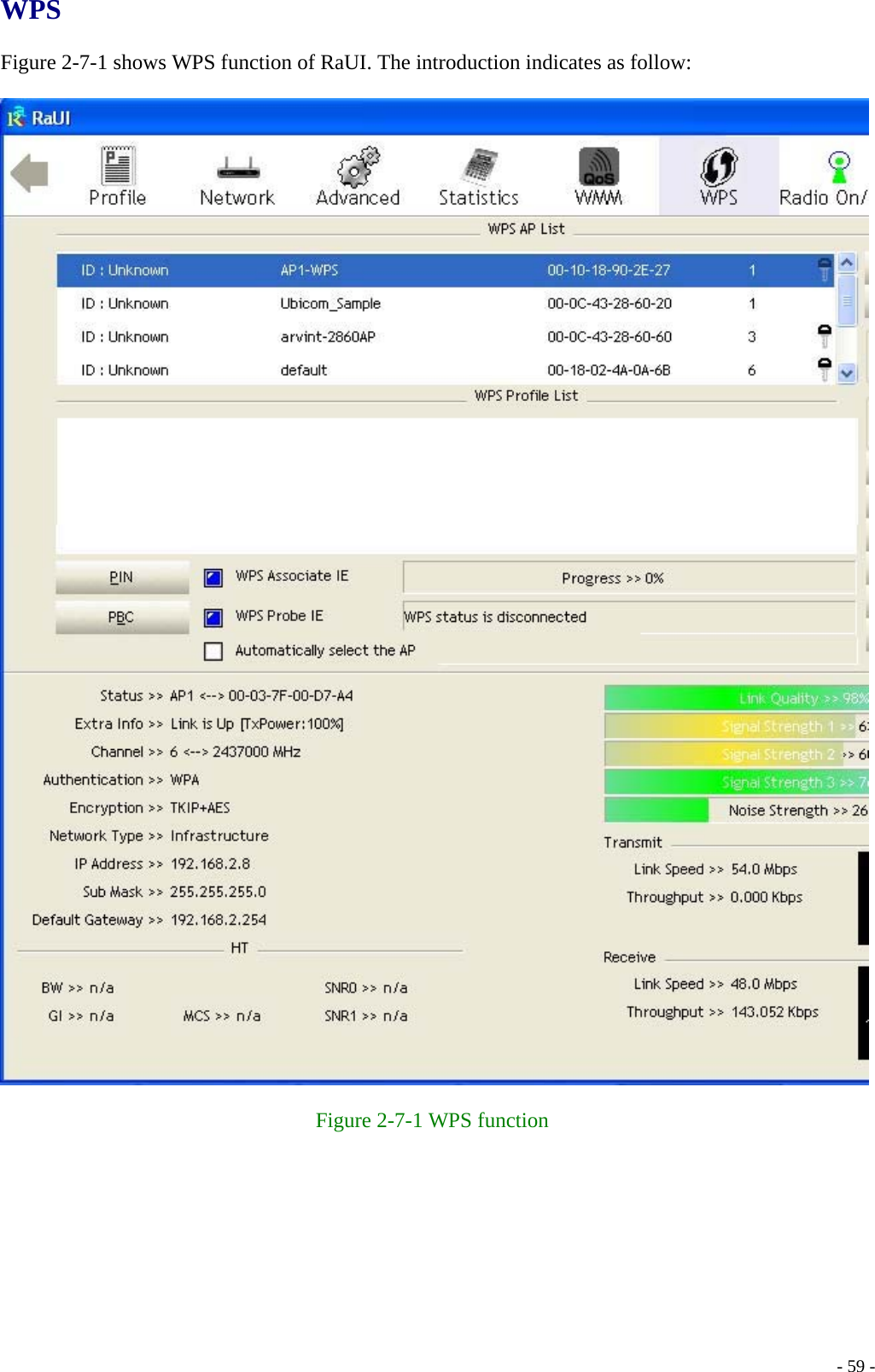Toggle WPS Associate IE checkbox
Screen dimensions: 875x1372
(x=213, y=578)
